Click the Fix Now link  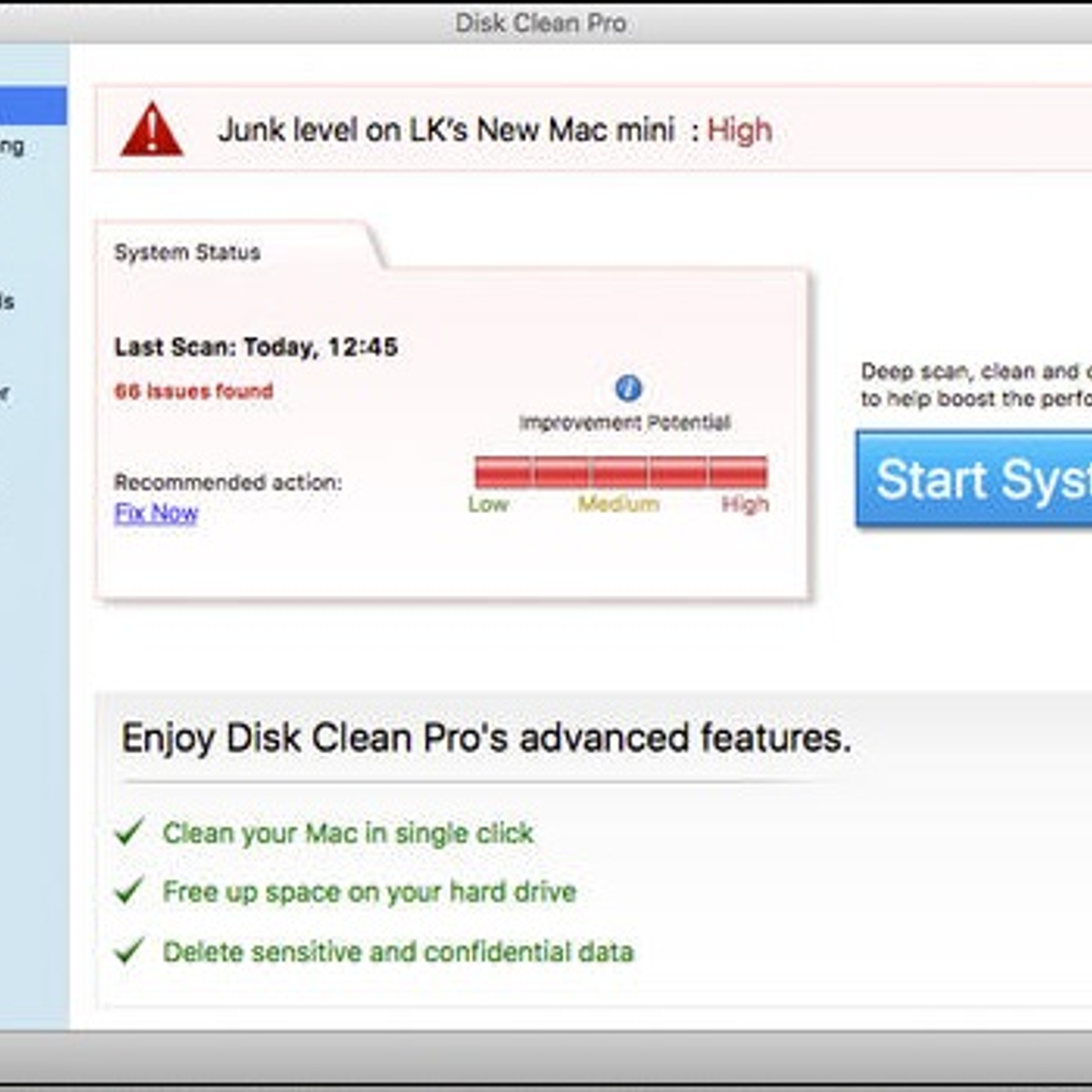pyautogui.click(x=156, y=513)
